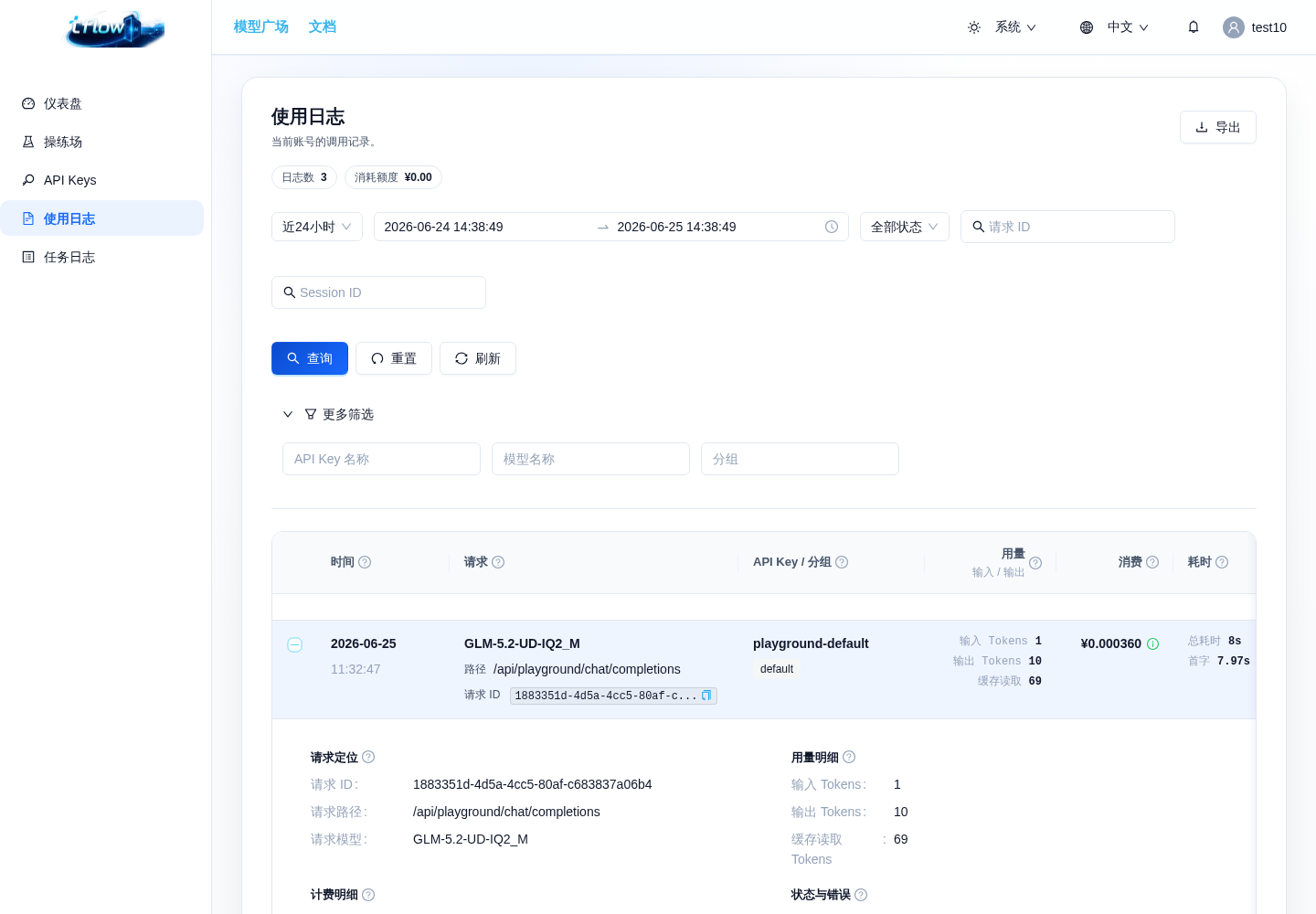Click the 2026-06-25 date cell

point(364,643)
